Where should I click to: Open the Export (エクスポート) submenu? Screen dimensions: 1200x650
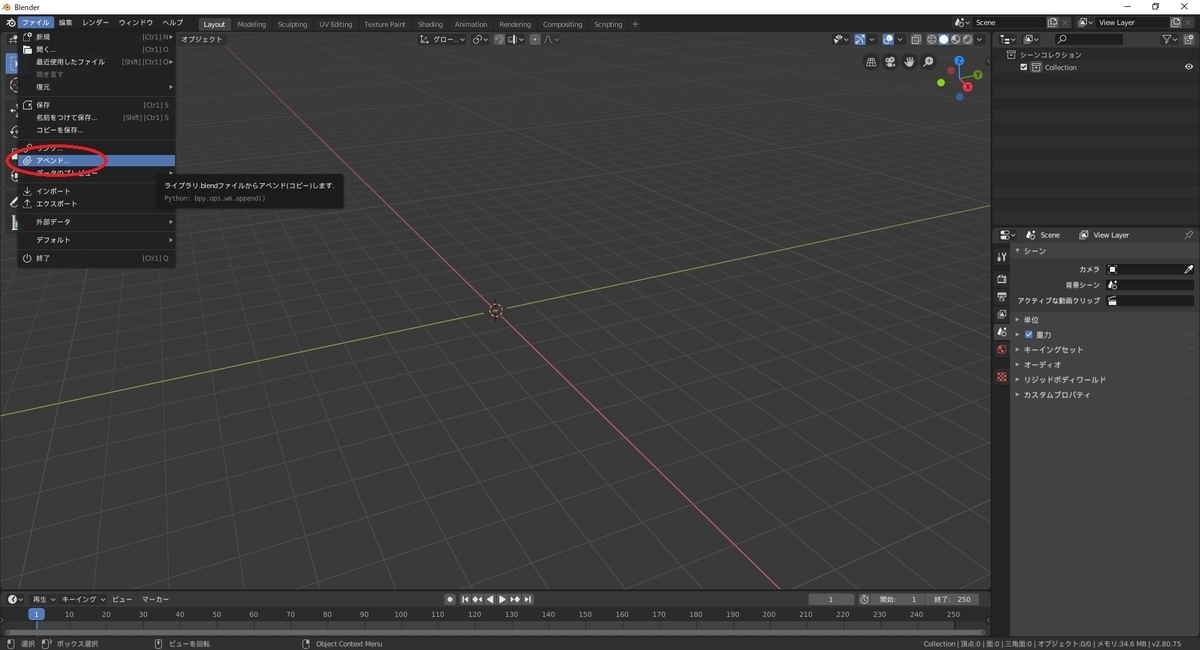pos(96,203)
